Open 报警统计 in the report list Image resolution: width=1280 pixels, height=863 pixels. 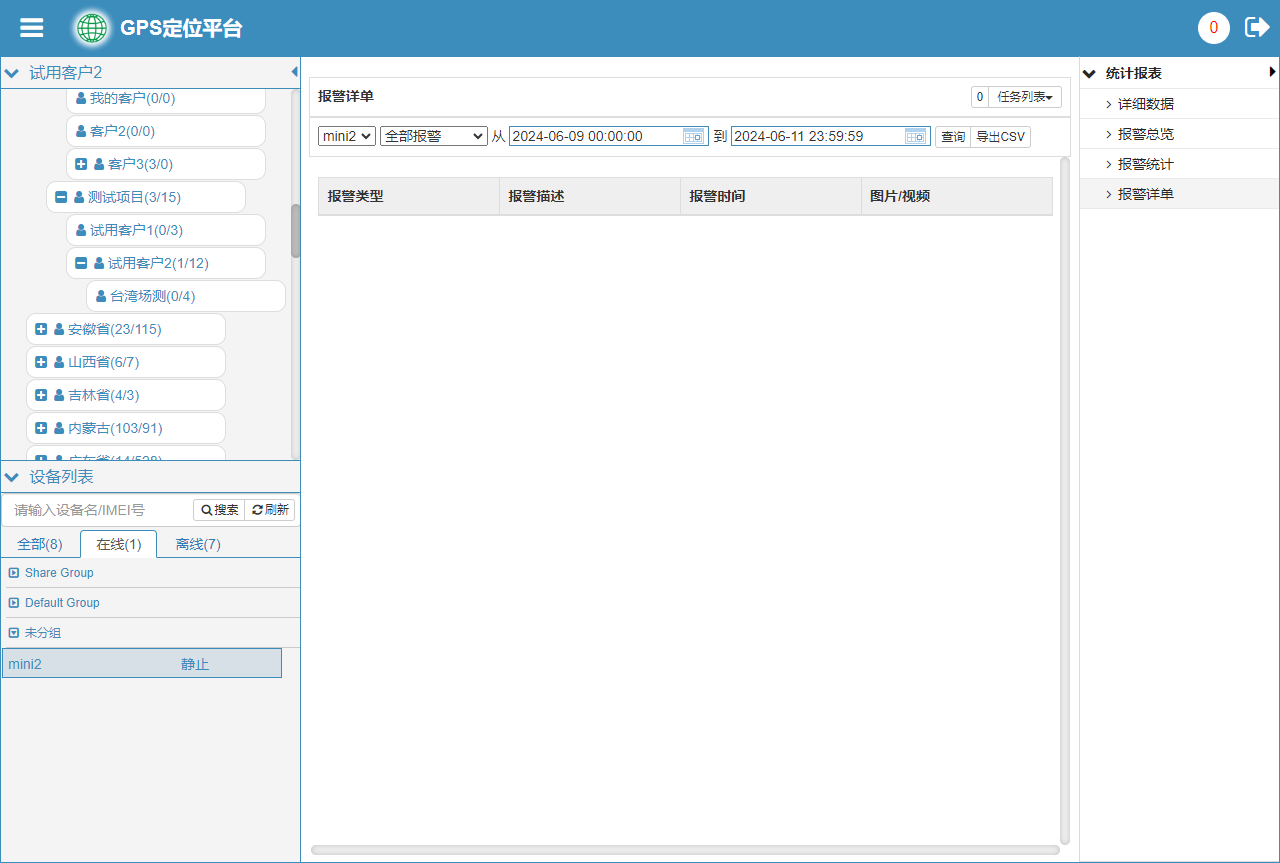[x=1145, y=164]
